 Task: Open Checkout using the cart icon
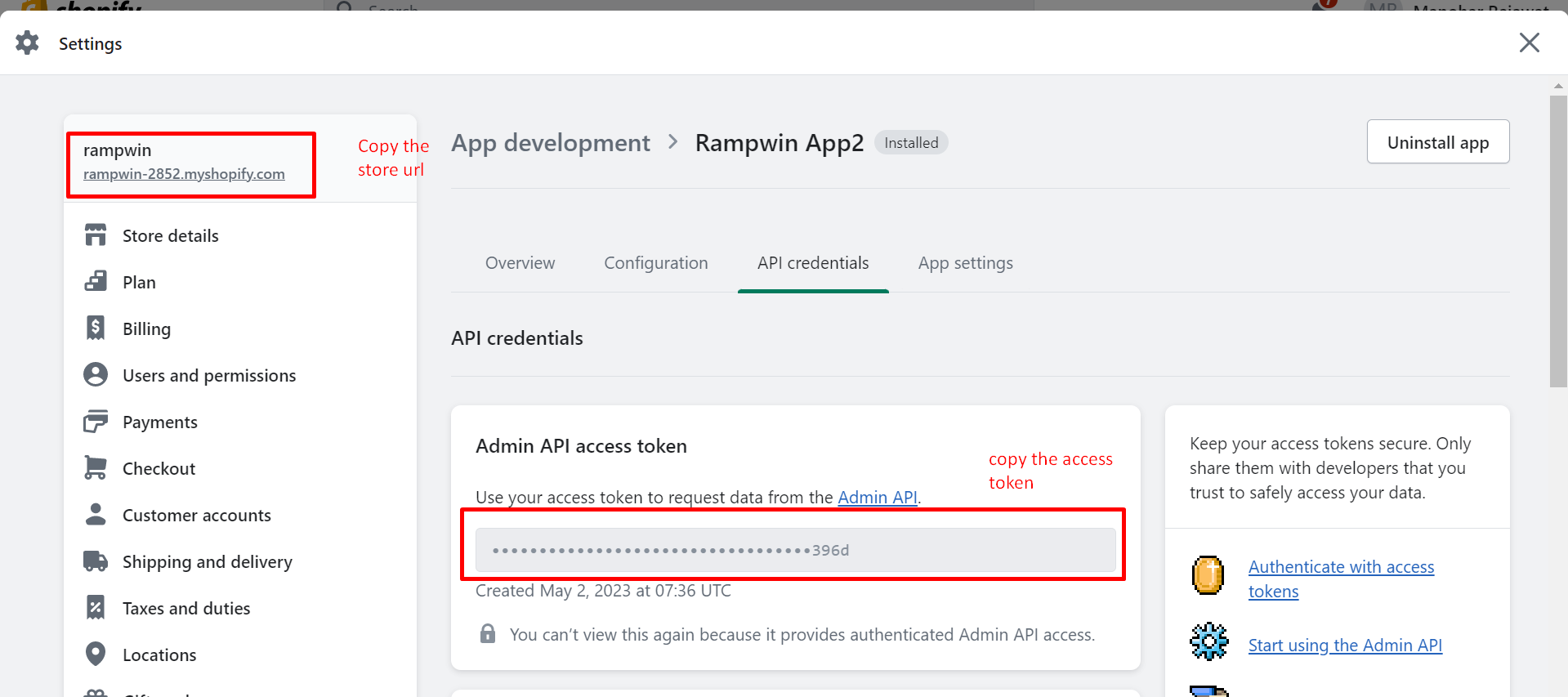click(96, 468)
